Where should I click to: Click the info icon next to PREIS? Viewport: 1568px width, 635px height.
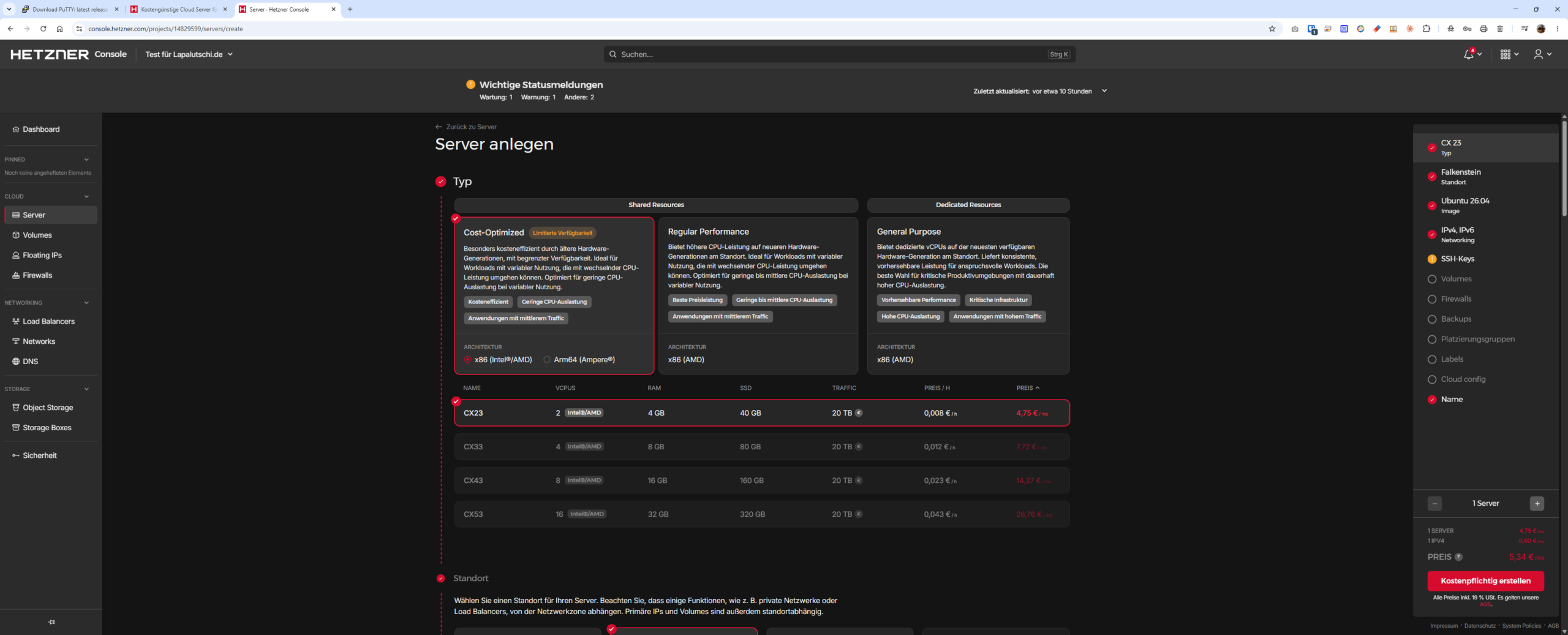[1458, 557]
